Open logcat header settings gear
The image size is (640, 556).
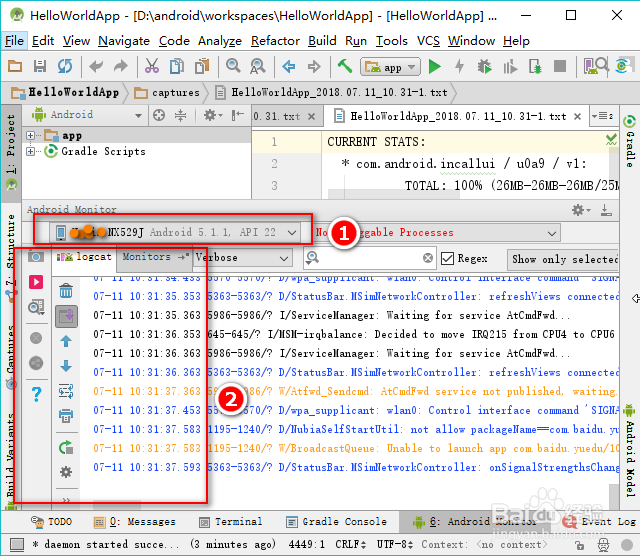(66, 472)
